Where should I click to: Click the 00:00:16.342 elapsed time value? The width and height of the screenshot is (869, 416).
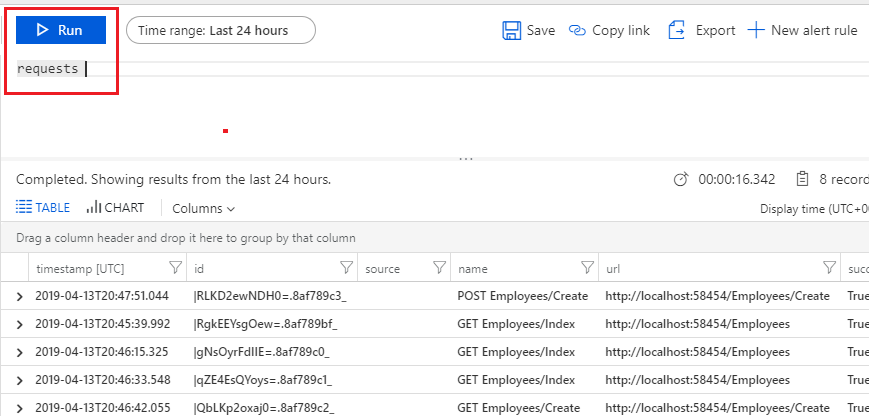tap(737, 179)
